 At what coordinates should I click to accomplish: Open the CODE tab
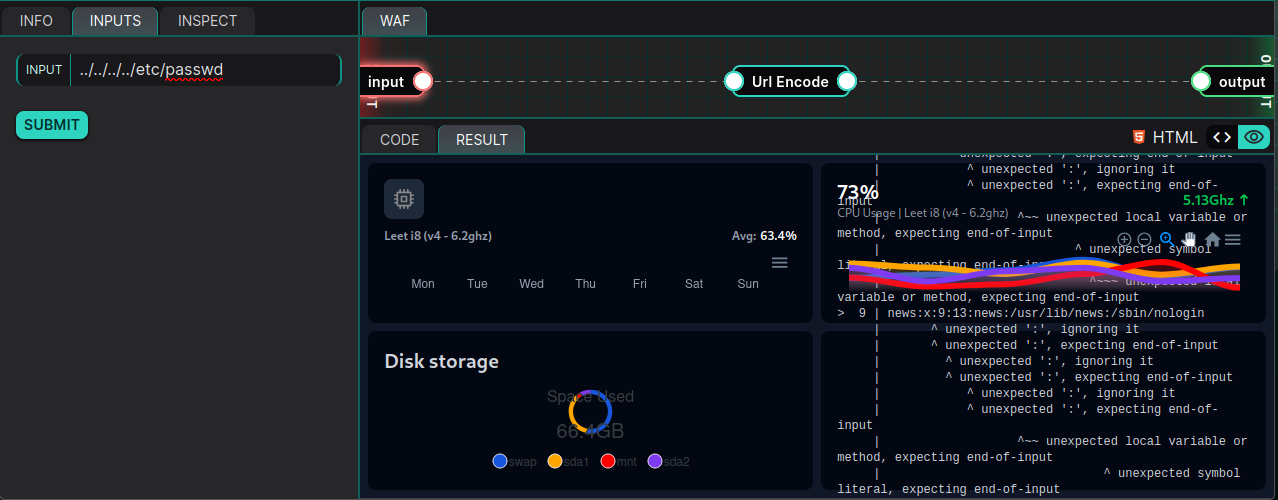[399, 140]
